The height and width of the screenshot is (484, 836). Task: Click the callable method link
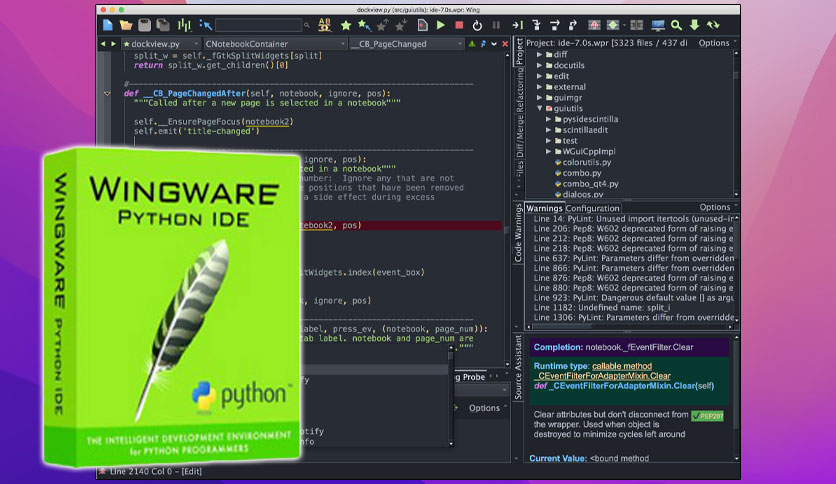click(622, 366)
